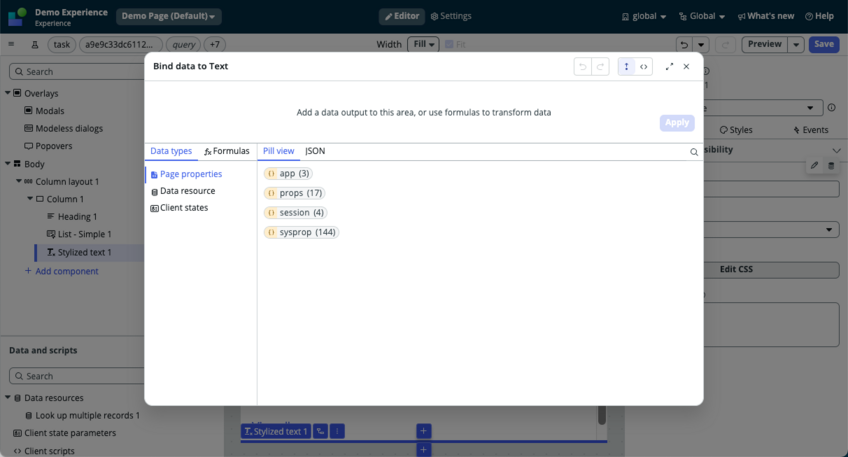This screenshot has height=457, width=848.
Task: Open What's new
Action: [766, 16]
